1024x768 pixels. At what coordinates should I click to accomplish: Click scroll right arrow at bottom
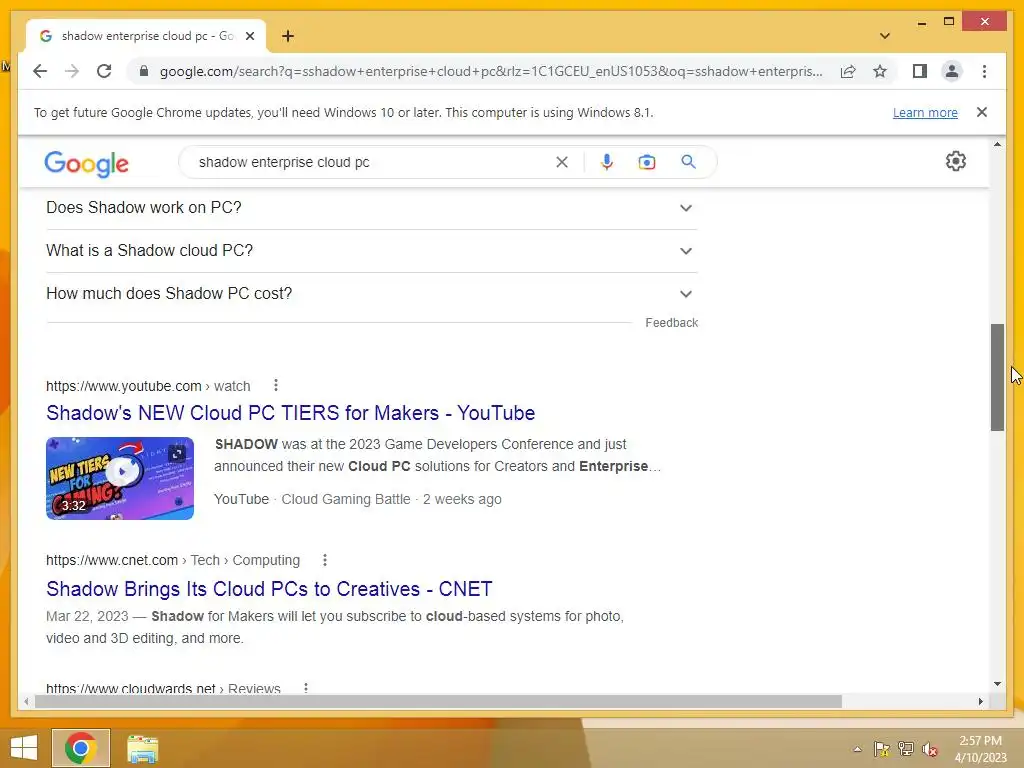pyautogui.click(x=980, y=701)
